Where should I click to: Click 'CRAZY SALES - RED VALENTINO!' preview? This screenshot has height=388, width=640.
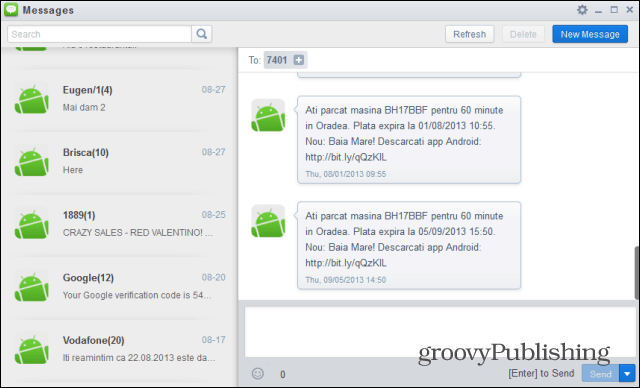coord(138,233)
